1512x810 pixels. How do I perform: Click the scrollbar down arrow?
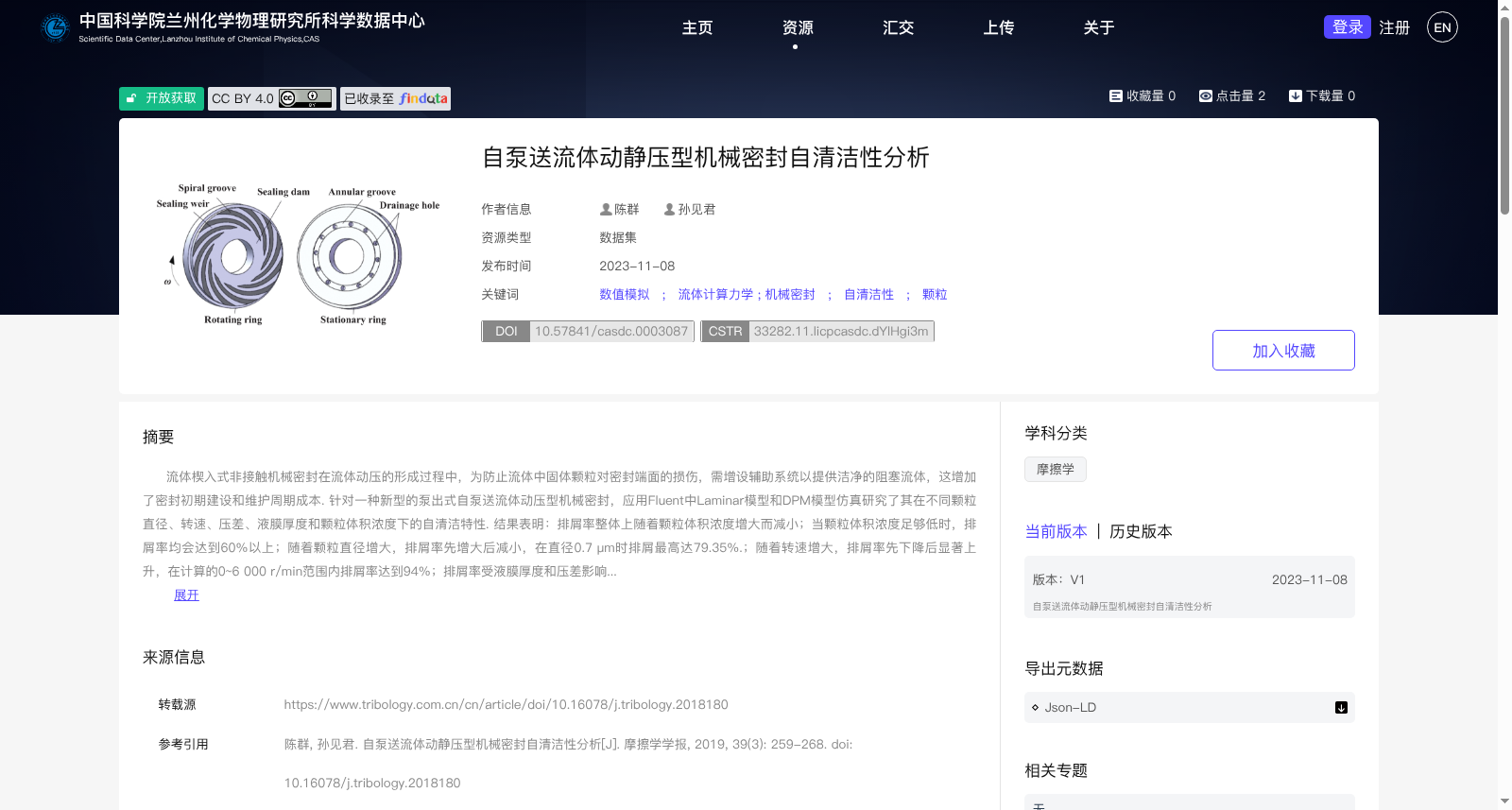pyautogui.click(x=1504, y=801)
